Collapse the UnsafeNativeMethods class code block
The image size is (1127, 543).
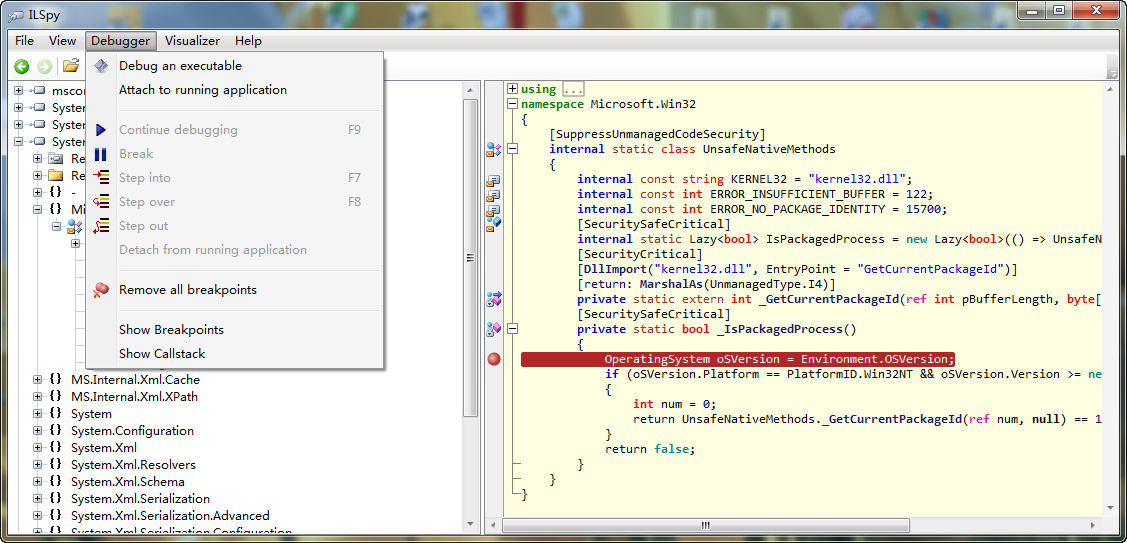coord(512,149)
